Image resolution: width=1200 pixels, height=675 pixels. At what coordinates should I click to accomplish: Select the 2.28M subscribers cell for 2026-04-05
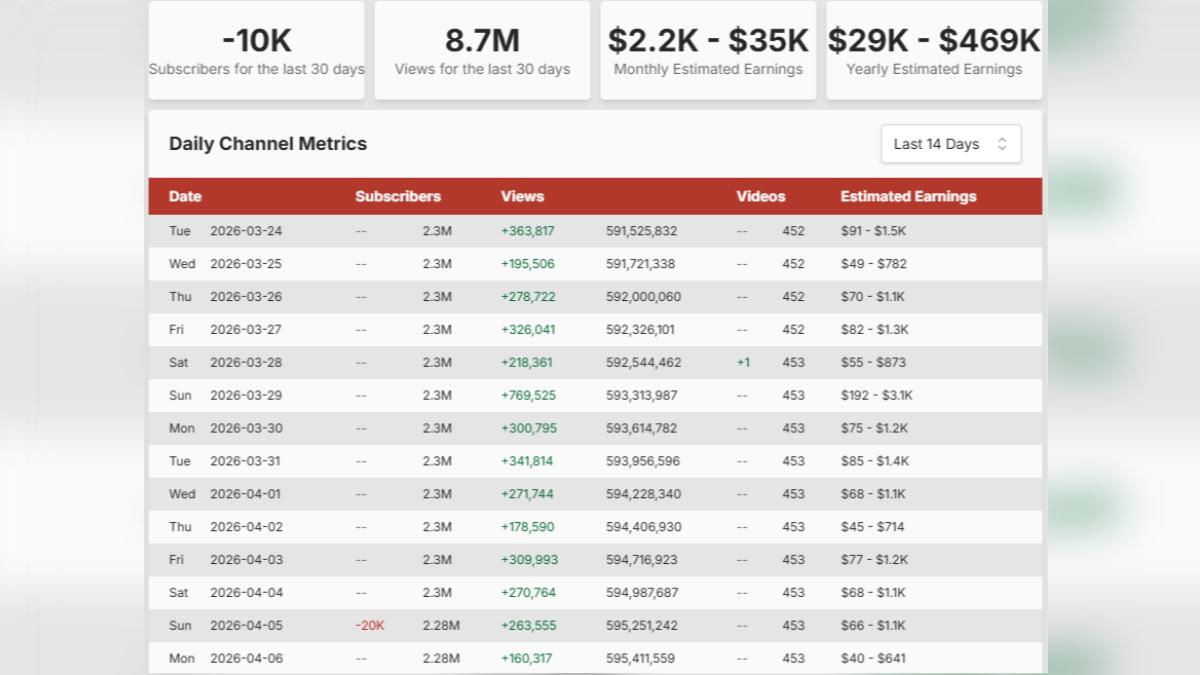[x=440, y=625]
